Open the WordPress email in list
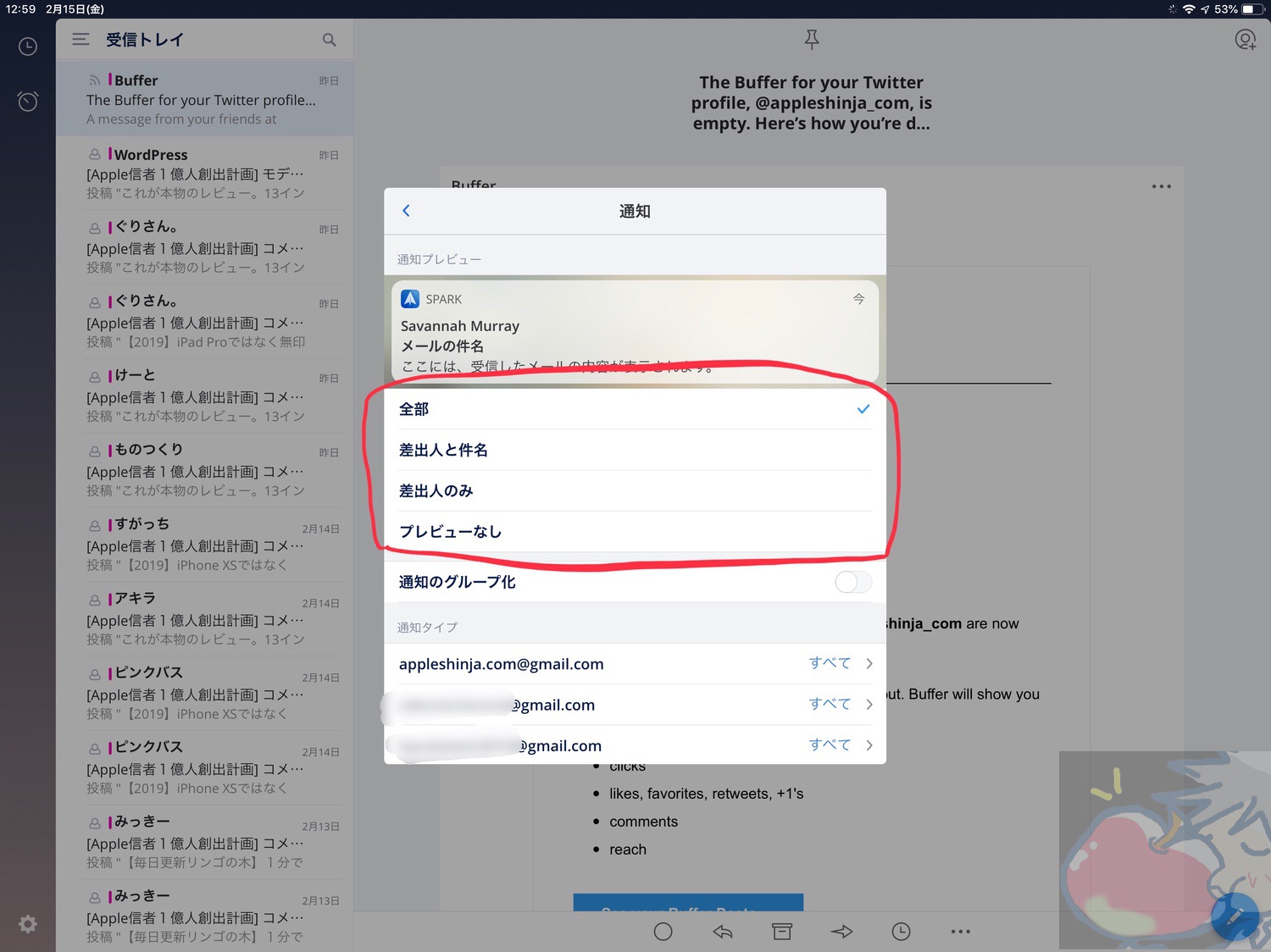The width and height of the screenshot is (1271, 952). click(204, 174)
